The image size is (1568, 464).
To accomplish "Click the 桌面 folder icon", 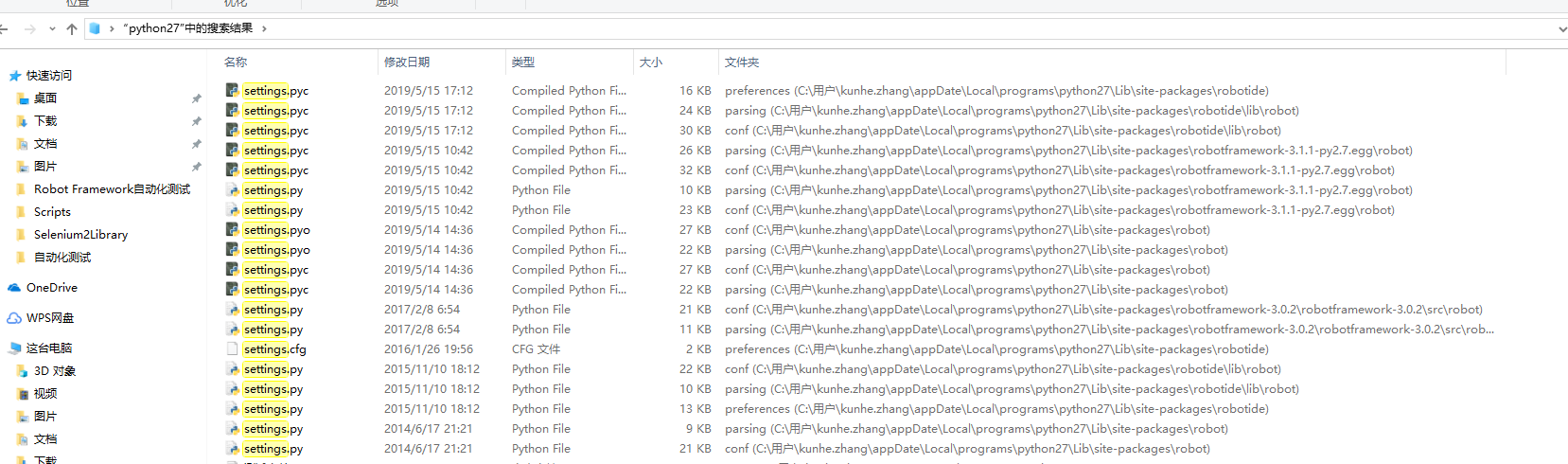I will pyautogui.click(x=23, y=98).
